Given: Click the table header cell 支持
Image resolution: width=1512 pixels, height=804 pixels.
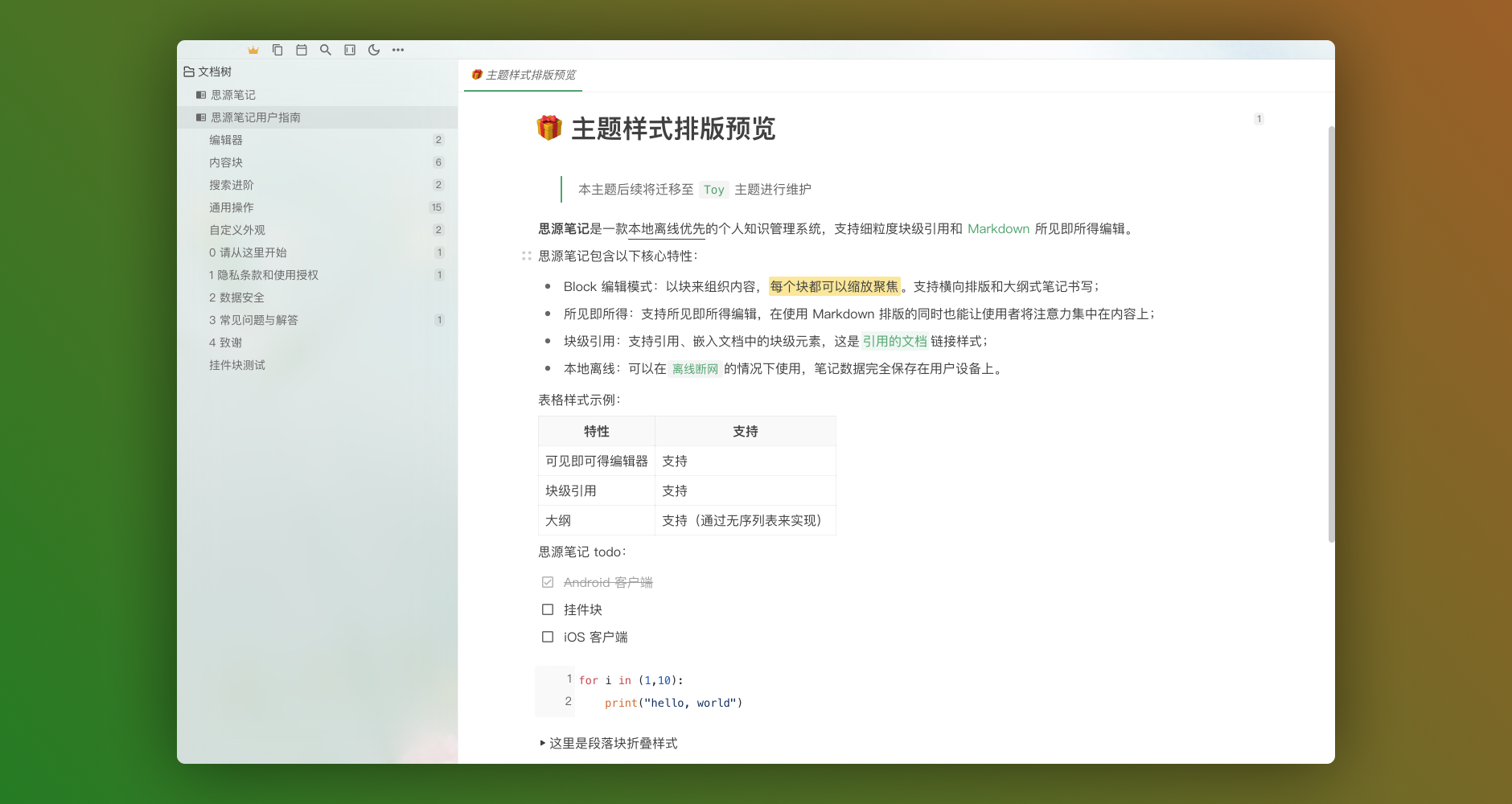Looking at the screenshot, I should pos(746,431).
